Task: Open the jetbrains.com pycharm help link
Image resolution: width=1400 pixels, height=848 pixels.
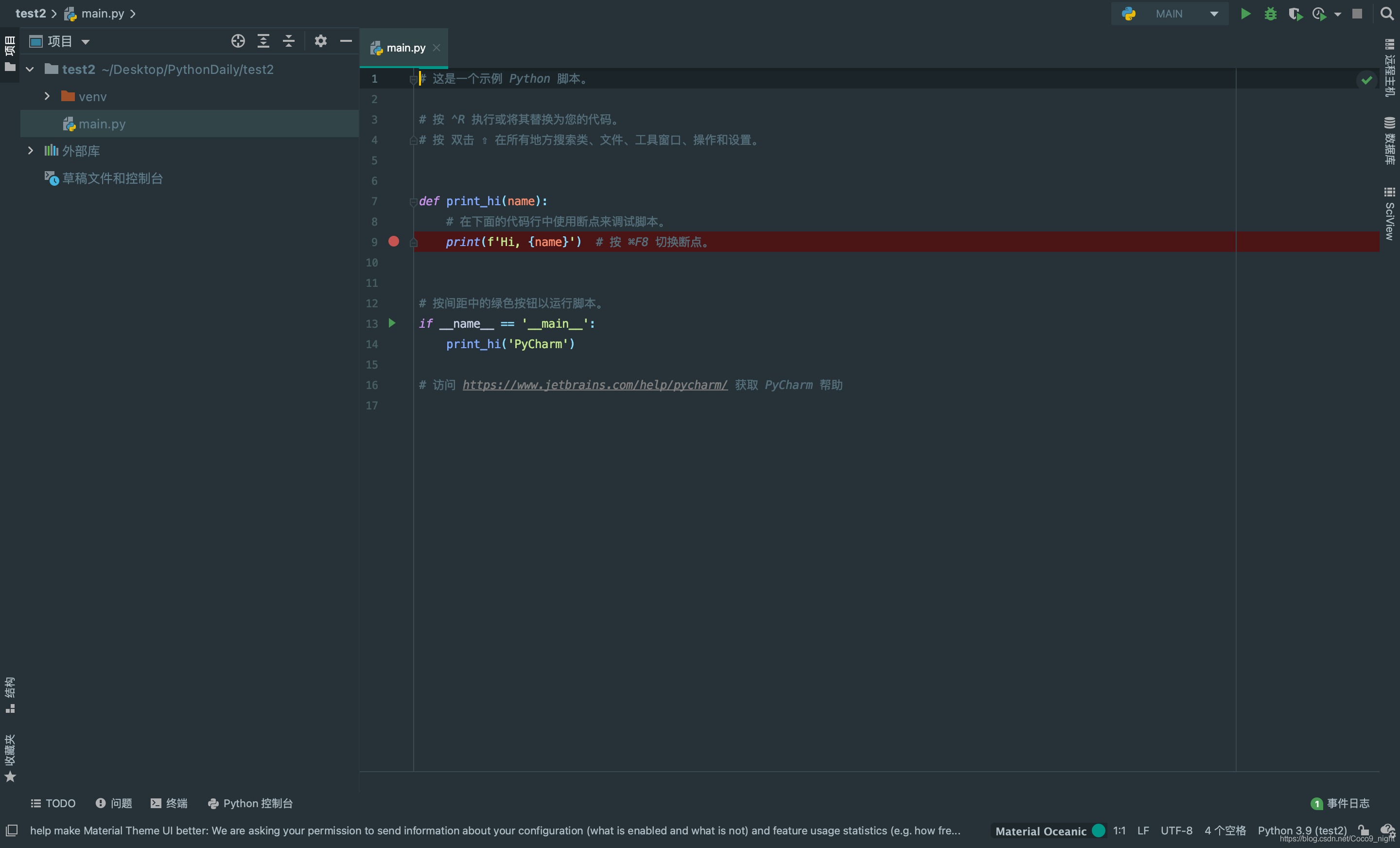Action: click(x=595, y=385)
